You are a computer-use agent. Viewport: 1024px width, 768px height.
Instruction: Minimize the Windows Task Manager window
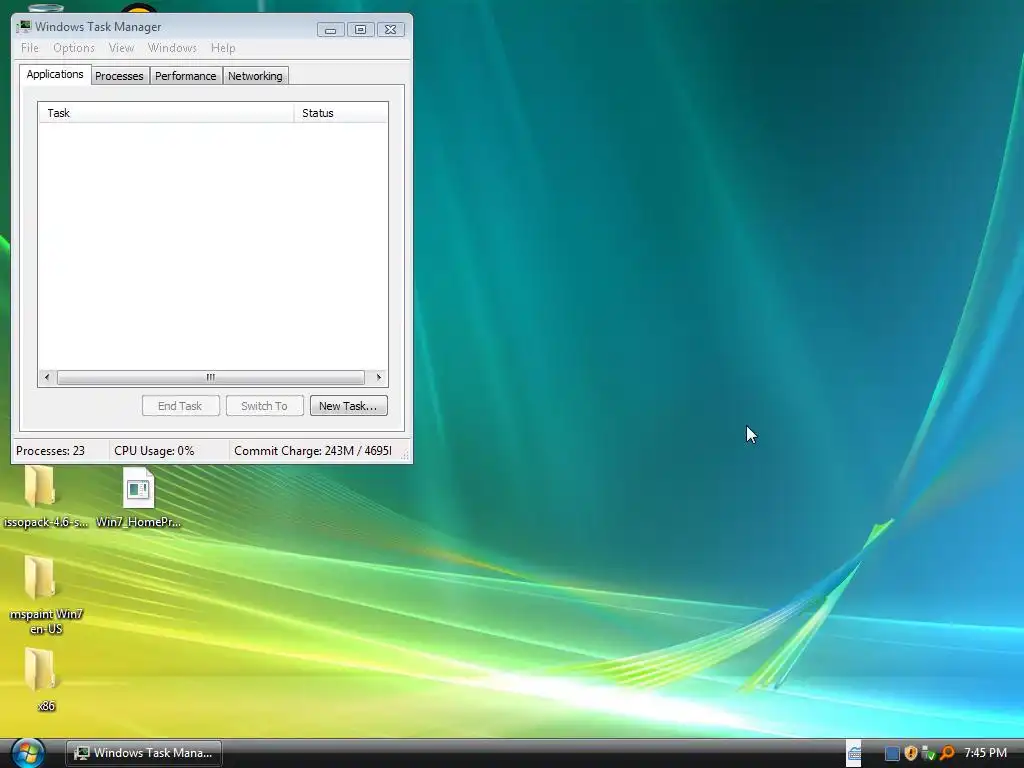tap(330, 29)
